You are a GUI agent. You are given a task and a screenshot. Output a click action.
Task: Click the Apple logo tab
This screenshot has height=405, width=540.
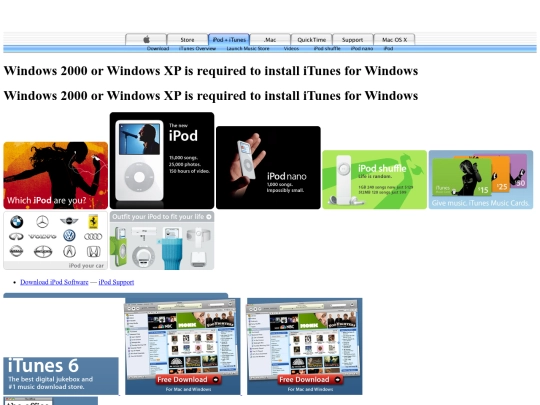click(x=146, y=40)
